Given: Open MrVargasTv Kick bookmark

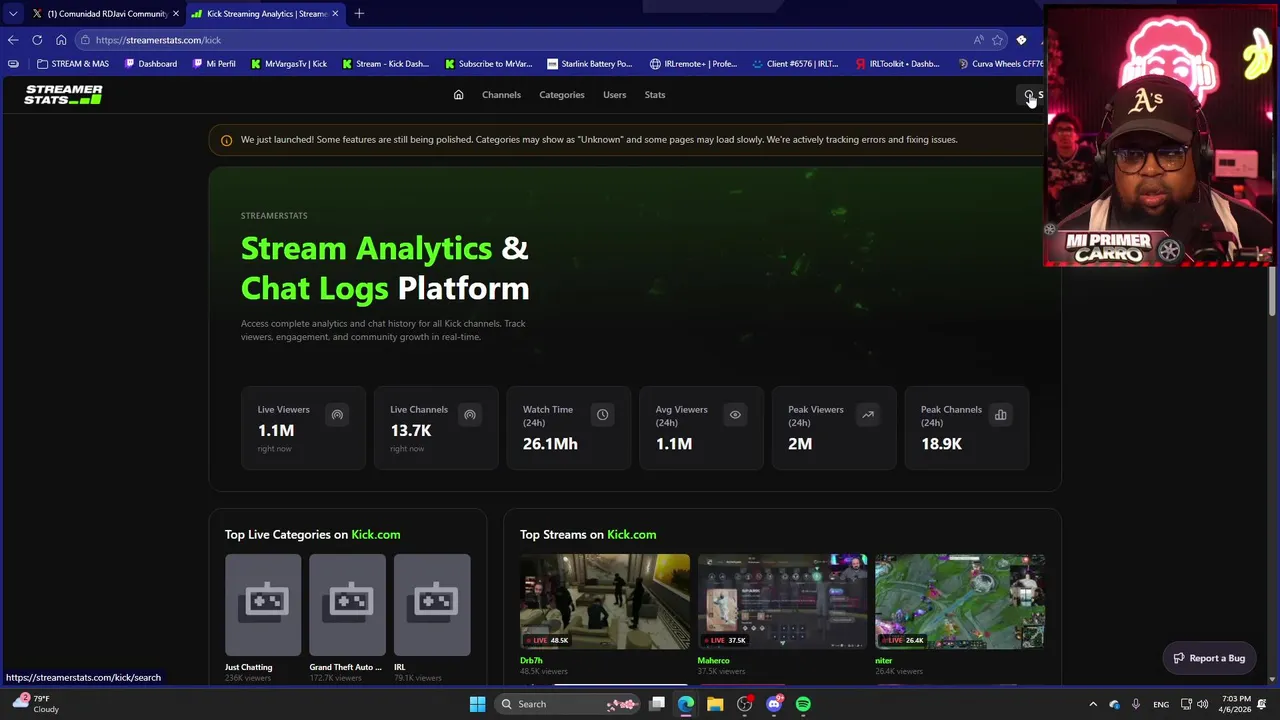Looking at the screenshot, I should click(289, 64).
